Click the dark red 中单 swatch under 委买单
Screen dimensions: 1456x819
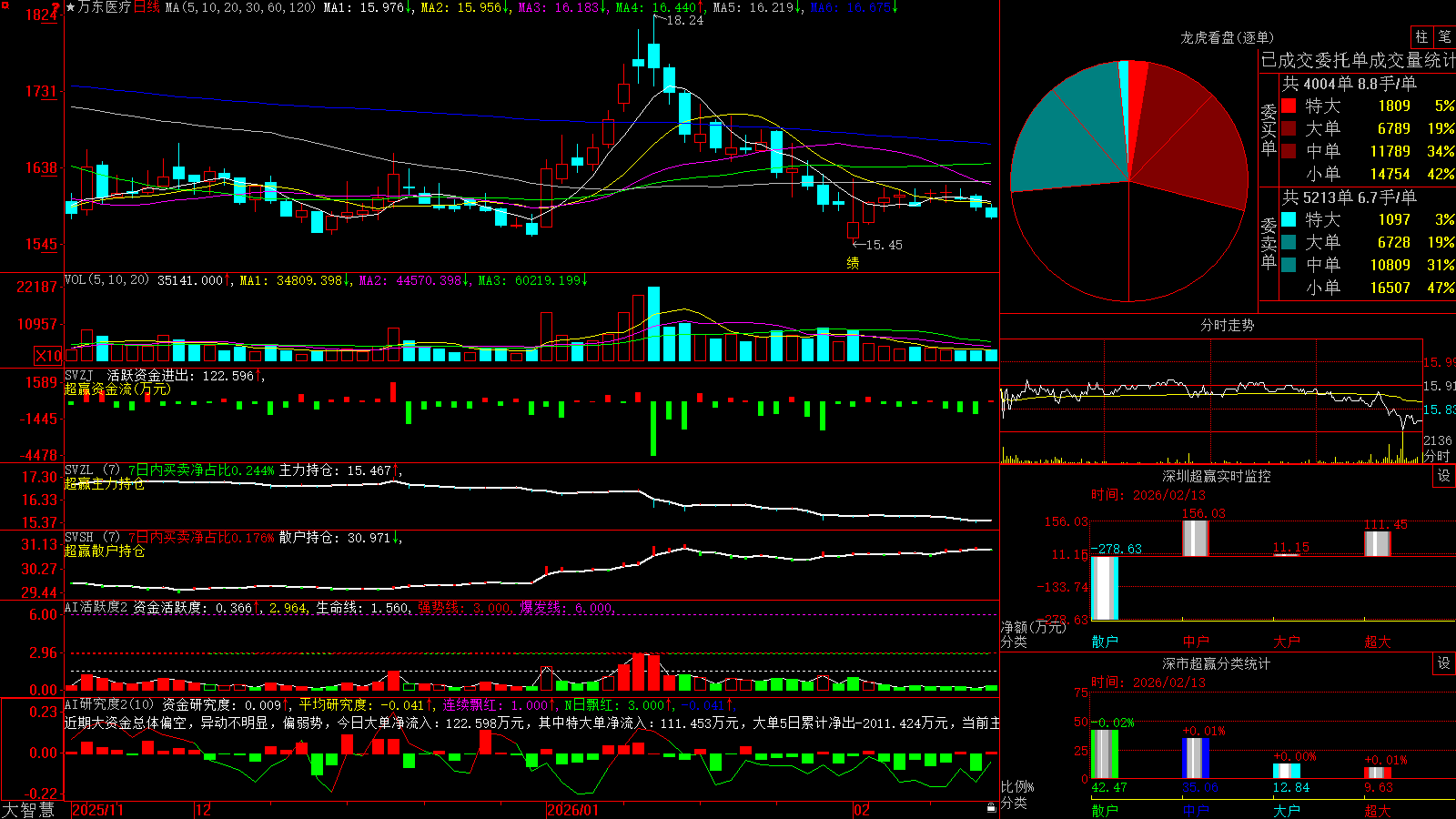coord(1289,151)
